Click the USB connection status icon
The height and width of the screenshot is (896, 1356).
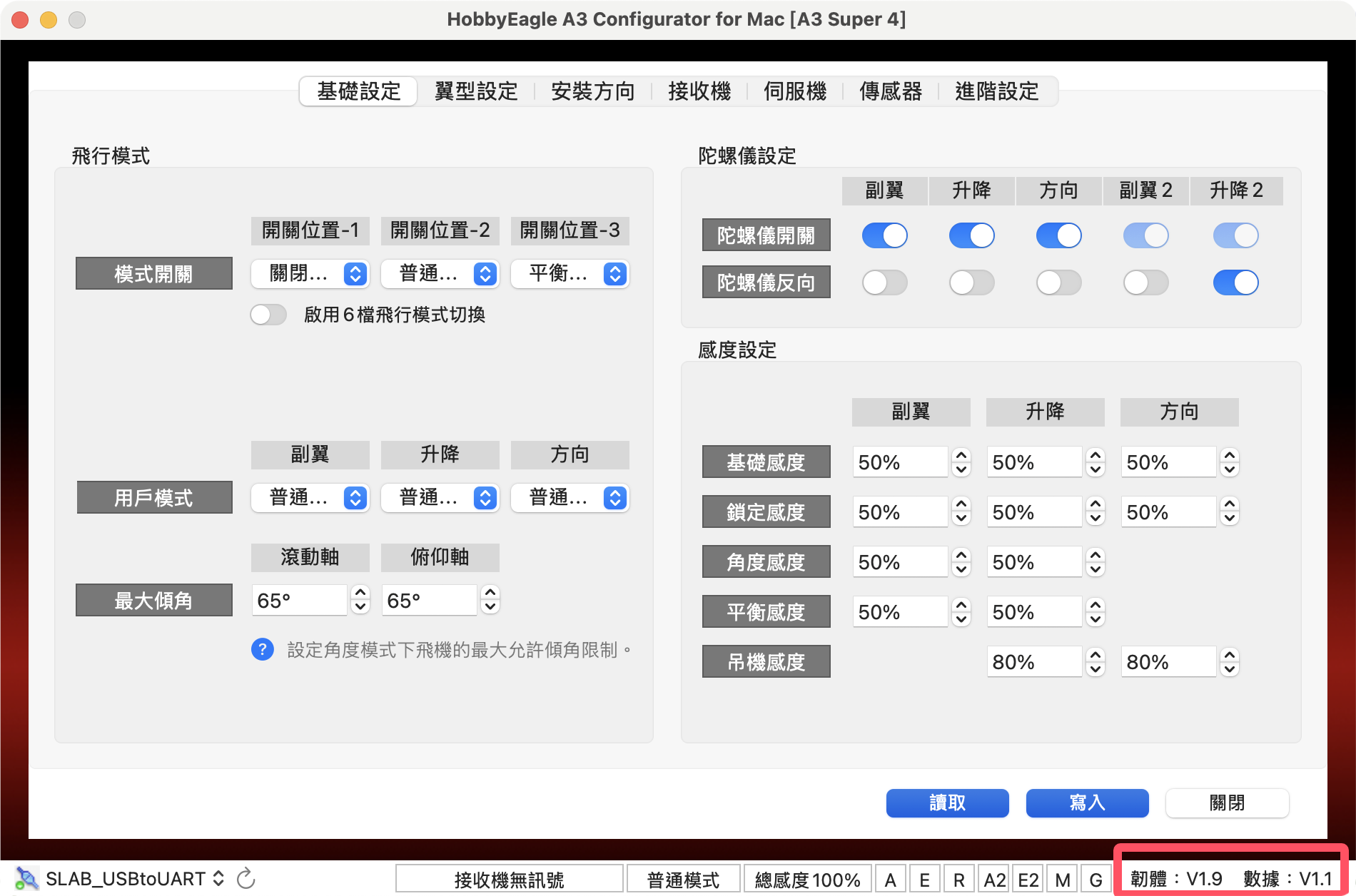(26, 878)
